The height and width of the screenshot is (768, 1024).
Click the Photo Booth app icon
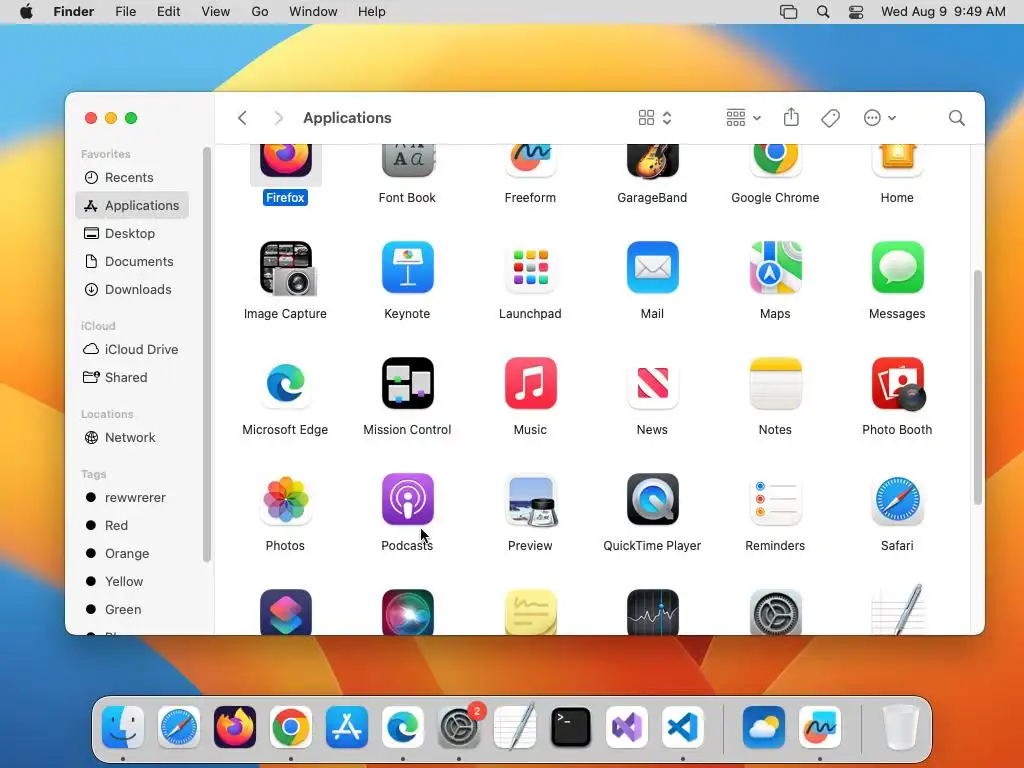click(x=897, y=383)
